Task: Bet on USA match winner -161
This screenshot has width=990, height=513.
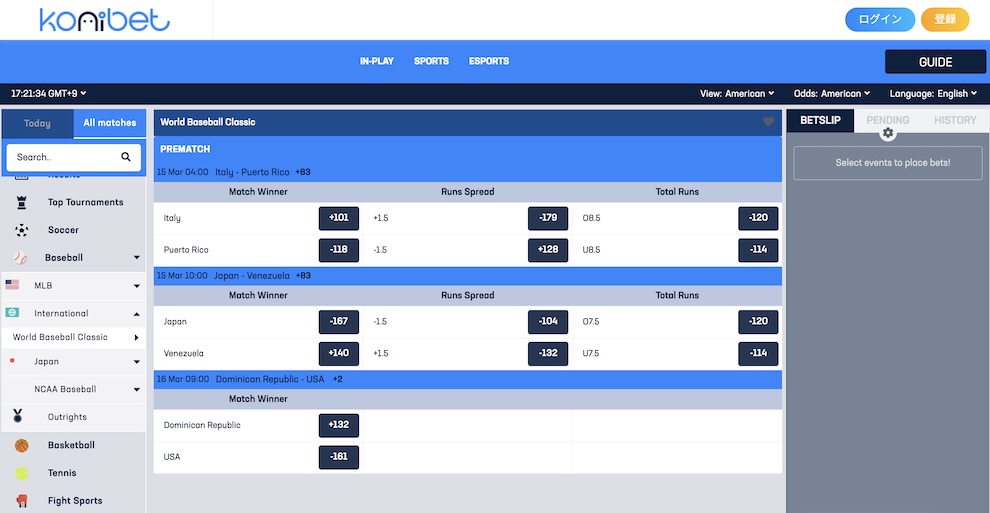Action: (338, 456)
